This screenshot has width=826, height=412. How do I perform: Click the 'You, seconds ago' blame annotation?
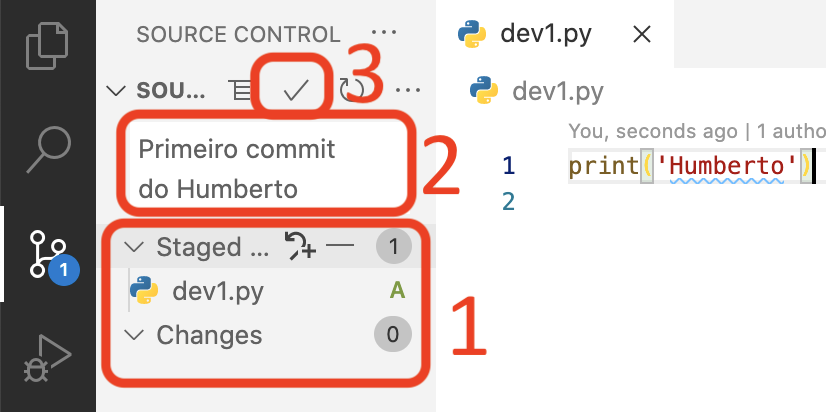tap(653, 131)
